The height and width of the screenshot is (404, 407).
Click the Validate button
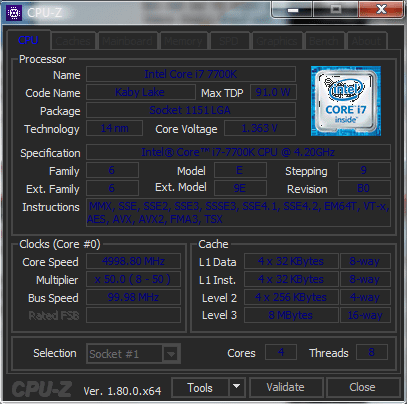pyautogui.click(x=286, y=387)
